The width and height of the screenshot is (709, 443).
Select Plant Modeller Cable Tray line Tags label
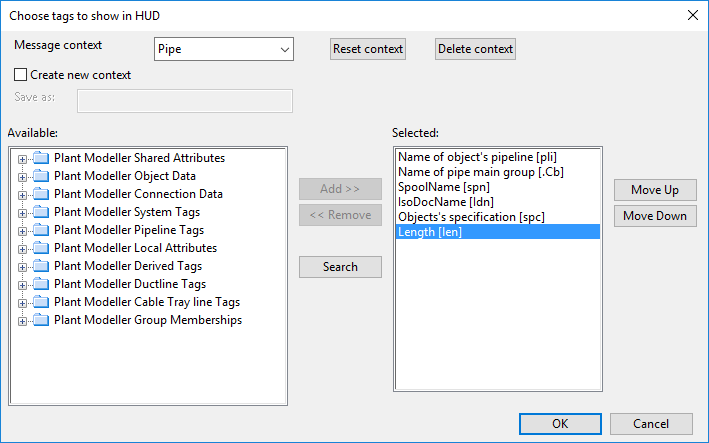147,302
